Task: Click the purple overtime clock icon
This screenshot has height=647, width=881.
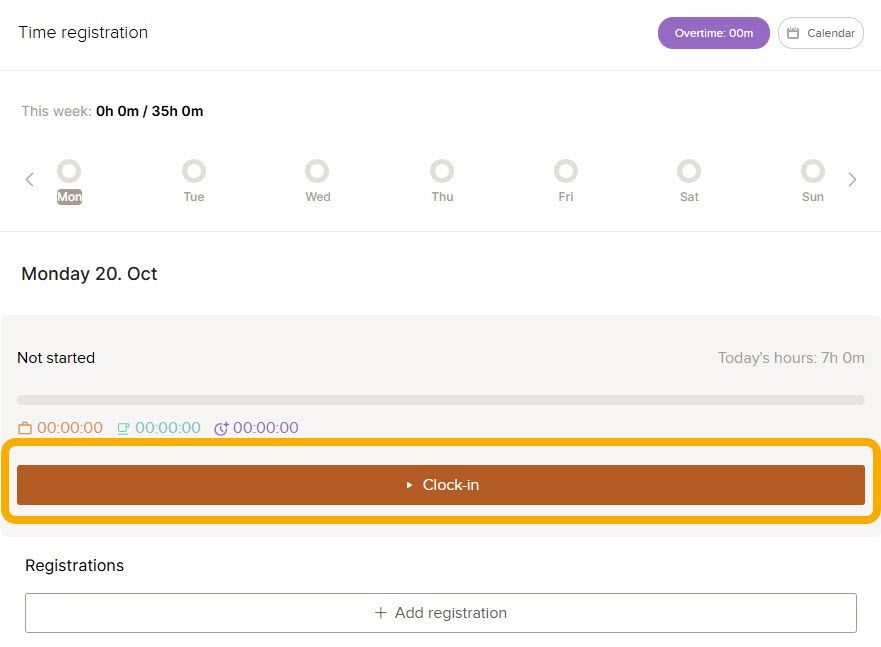Action: coord(221,428)
